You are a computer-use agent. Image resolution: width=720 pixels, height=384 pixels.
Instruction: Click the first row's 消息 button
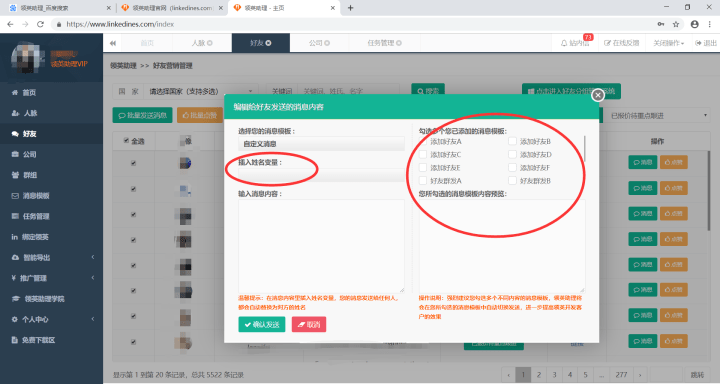642,162
